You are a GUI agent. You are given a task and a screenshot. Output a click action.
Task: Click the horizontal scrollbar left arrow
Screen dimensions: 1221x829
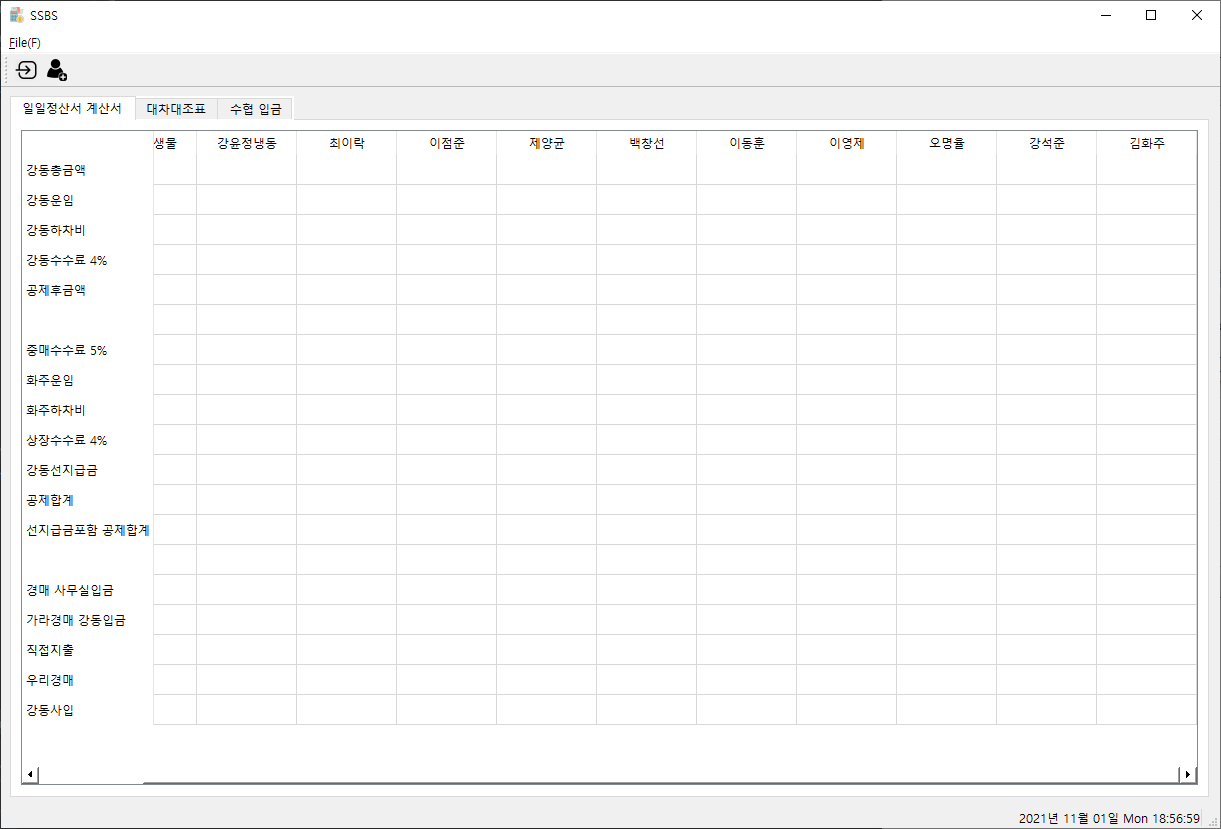(x=30, y=774)
